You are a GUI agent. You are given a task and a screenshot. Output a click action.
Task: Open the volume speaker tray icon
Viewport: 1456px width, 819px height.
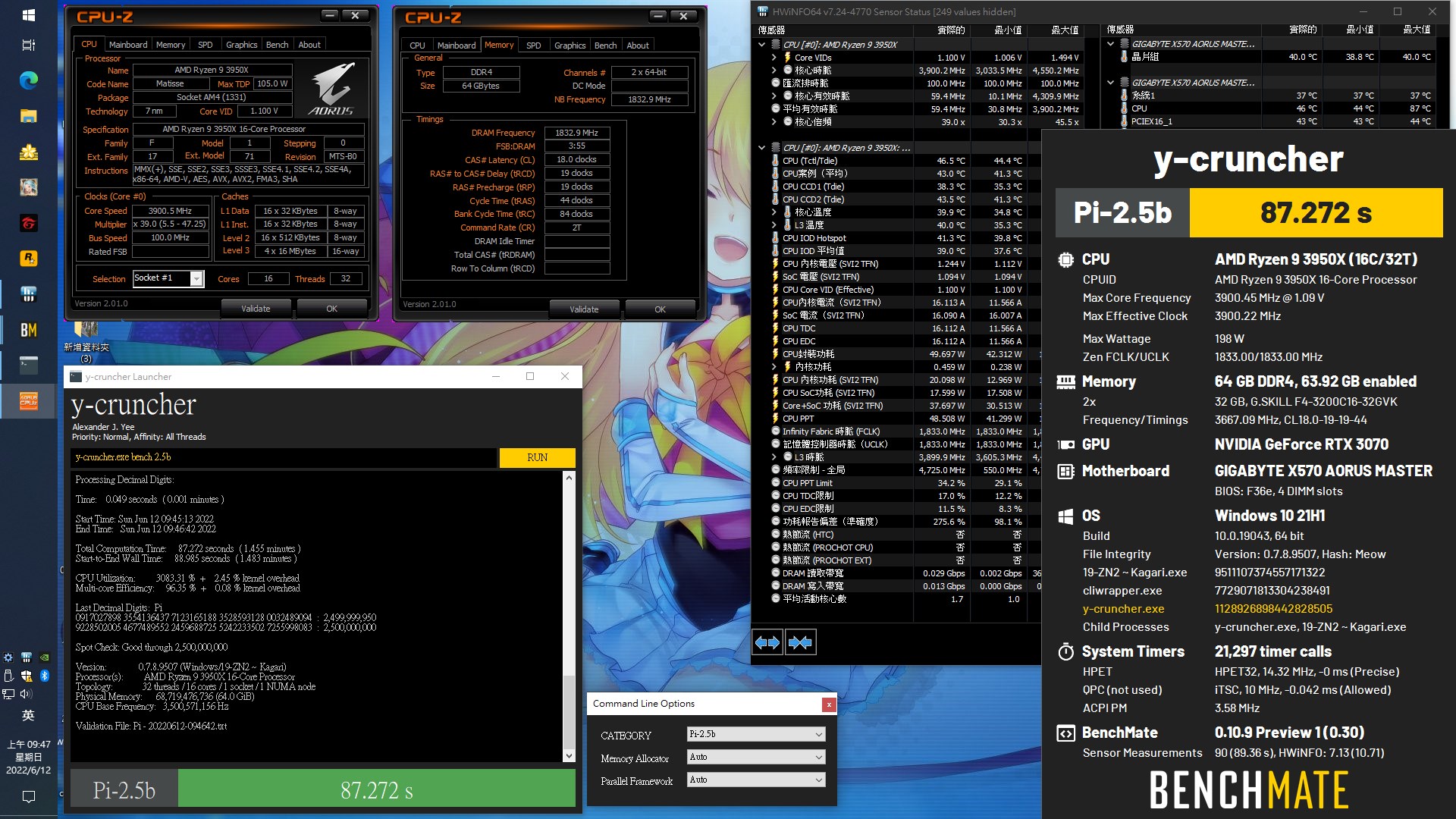pos(27,694)
